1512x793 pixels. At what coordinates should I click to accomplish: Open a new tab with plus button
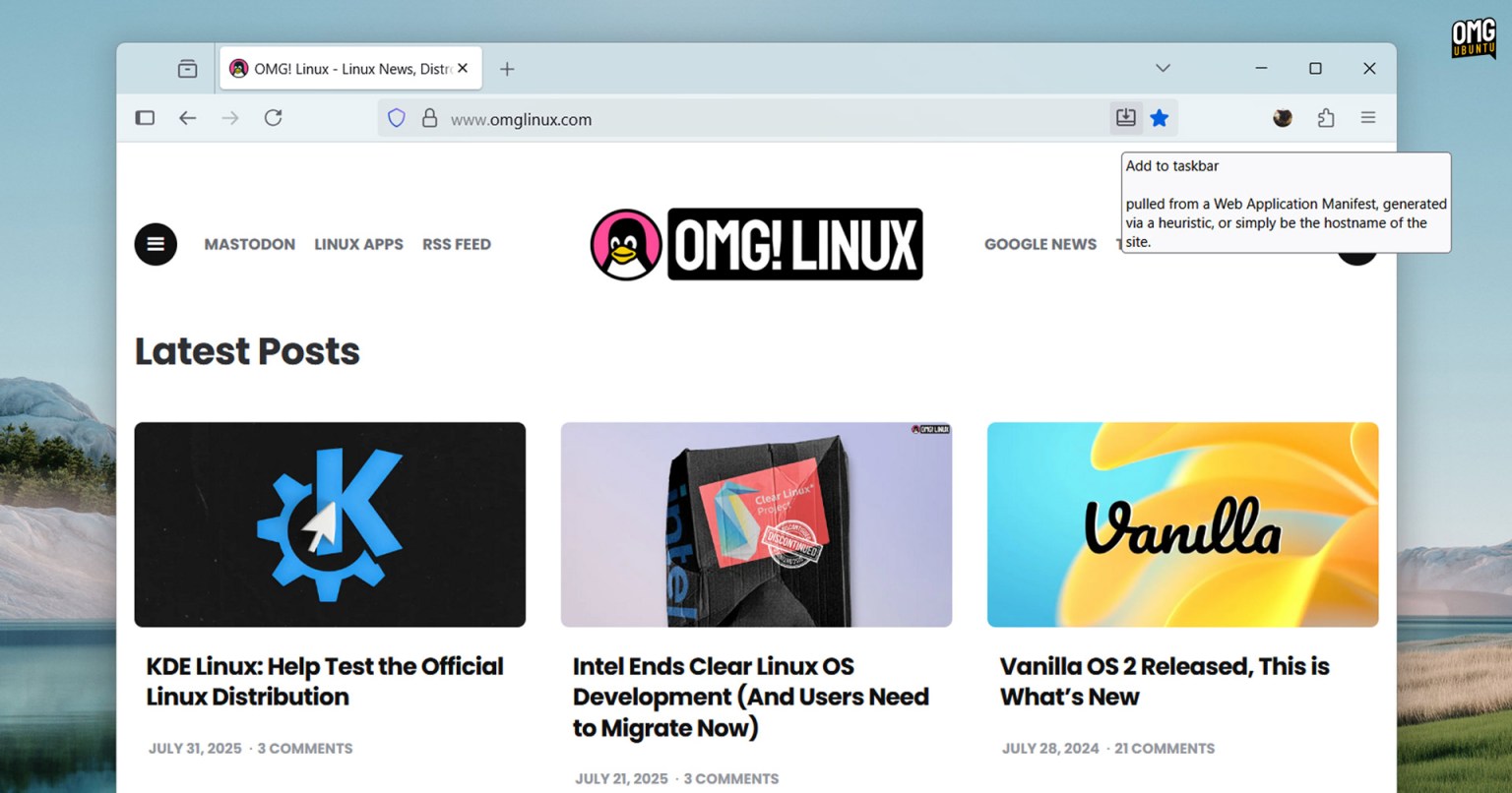(x=507, y=69)
